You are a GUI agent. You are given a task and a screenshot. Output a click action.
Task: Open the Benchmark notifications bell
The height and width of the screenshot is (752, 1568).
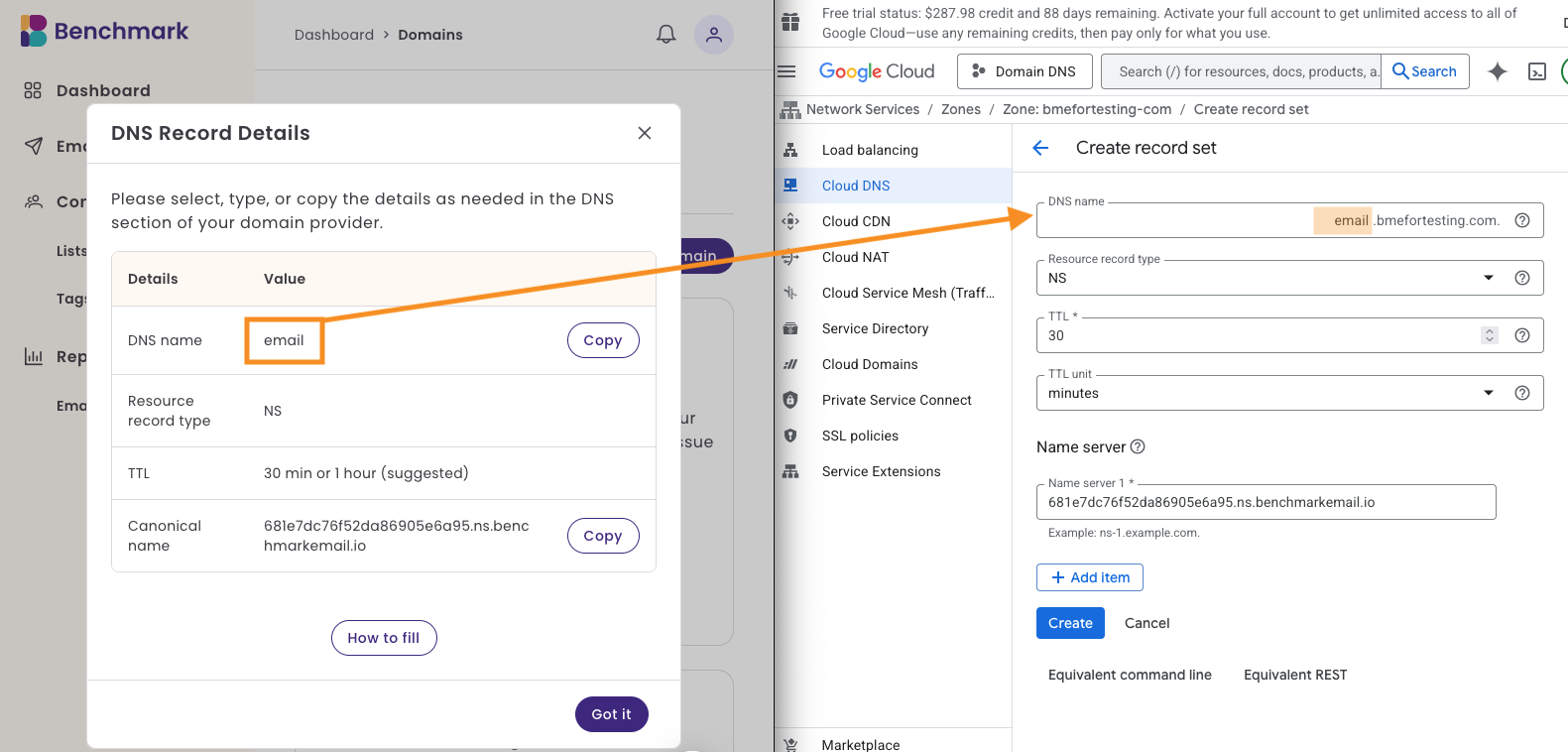click(x=666, y=35)
